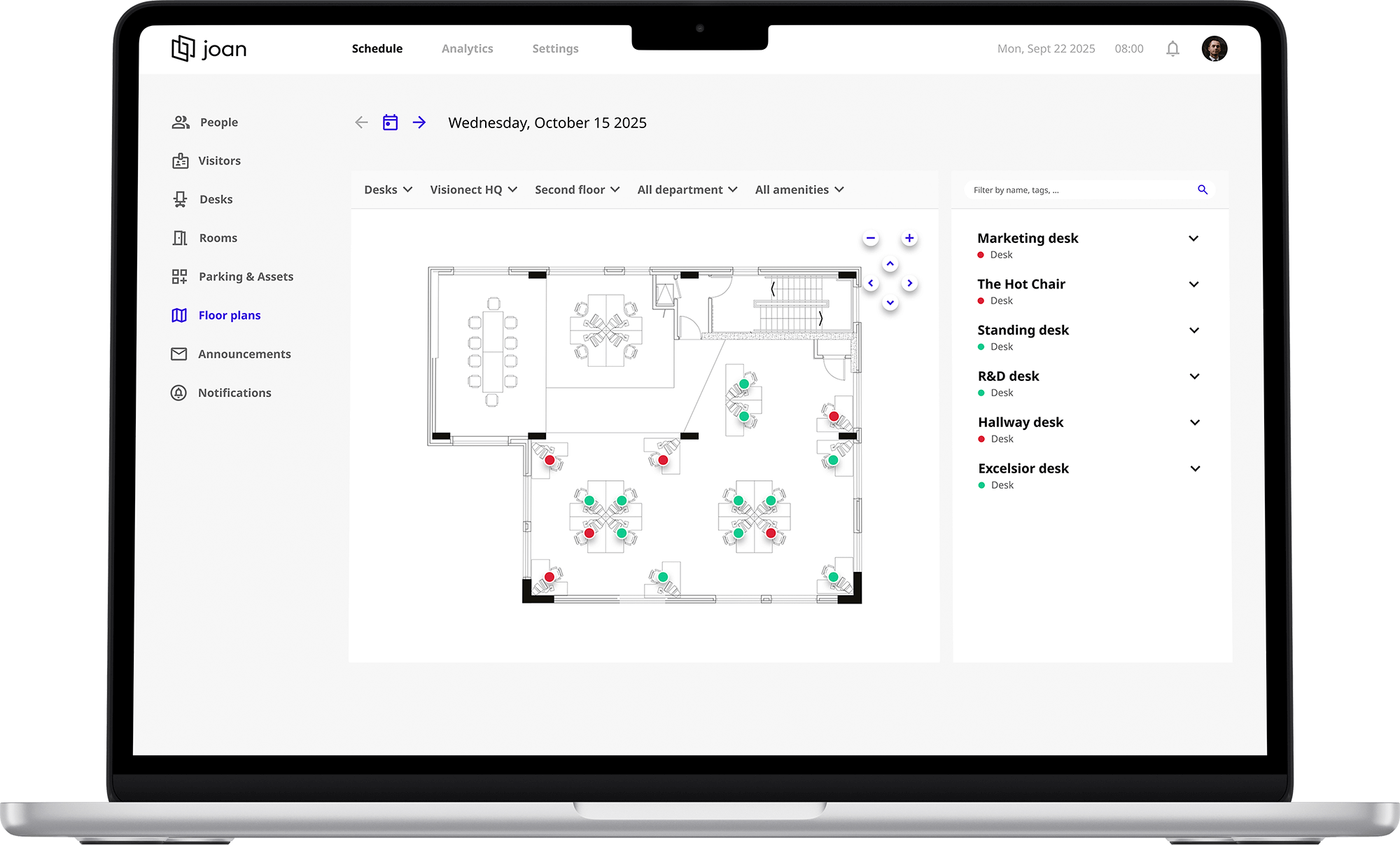This screenshot has width=1400, height=845.
Task: Expand the Excelsior desk entry
Action: pyautogui.click(x=1195, y=469)
